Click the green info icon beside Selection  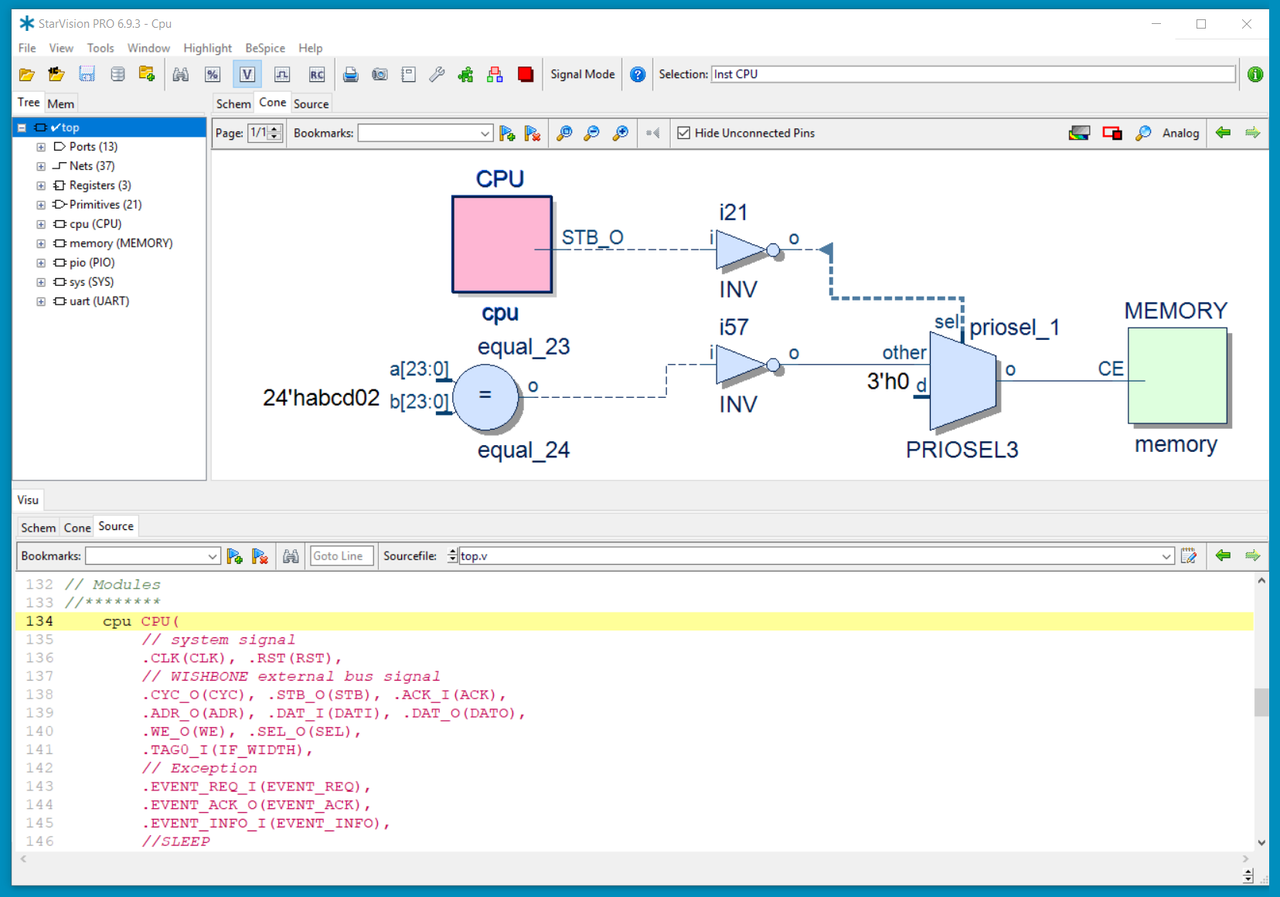1255,75
